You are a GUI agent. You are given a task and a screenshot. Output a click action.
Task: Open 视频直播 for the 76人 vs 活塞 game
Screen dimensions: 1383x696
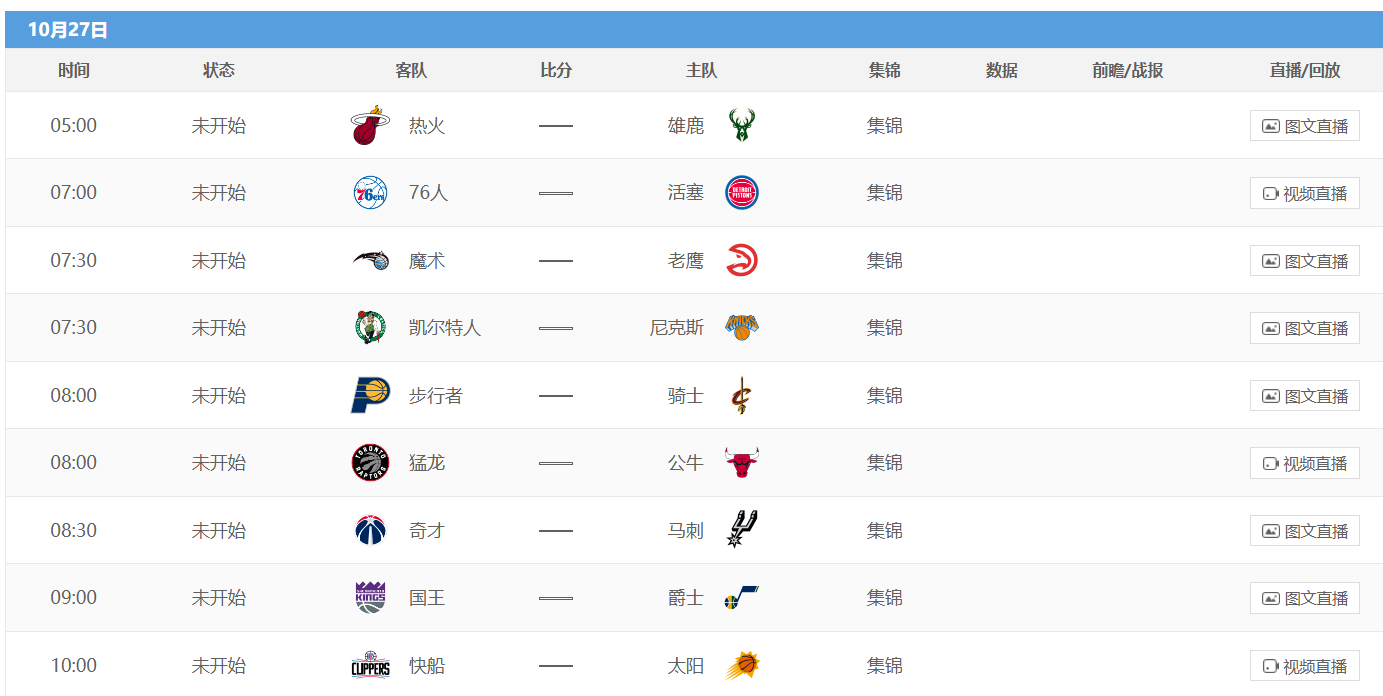click(1304, 192)
